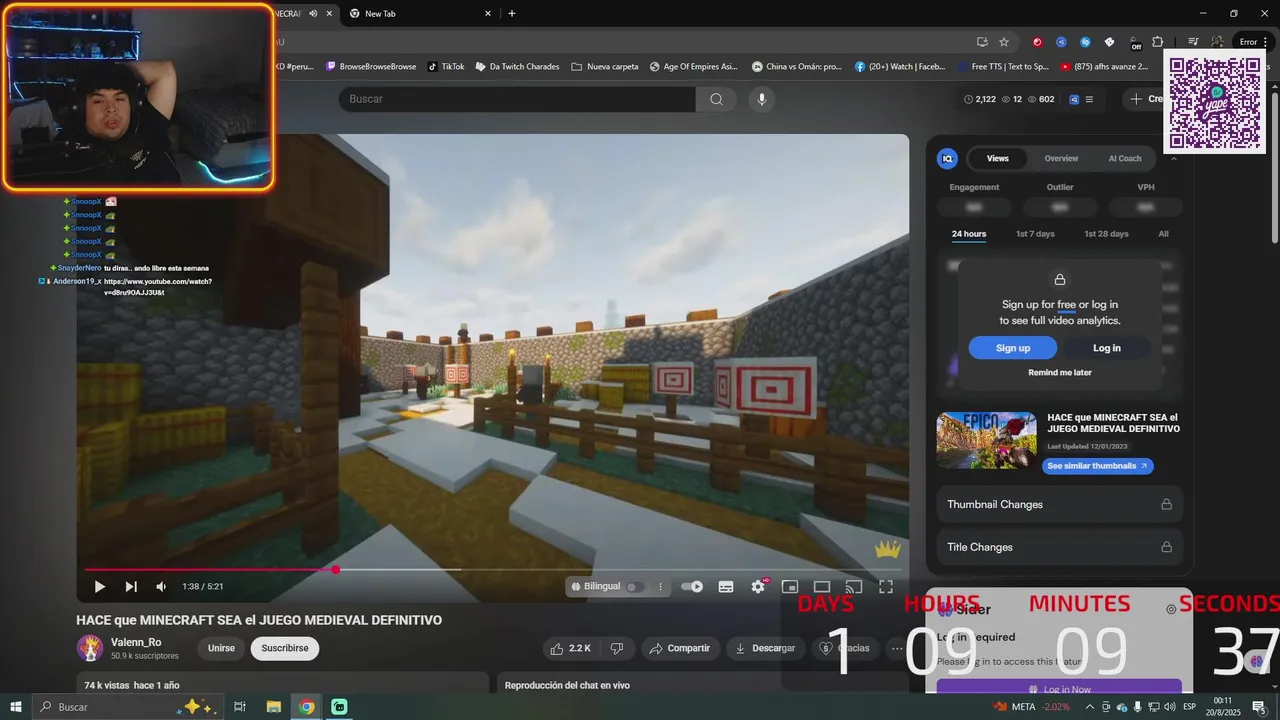
Task: Expand the locked Title Changes section
Action: click(1060, 547)
